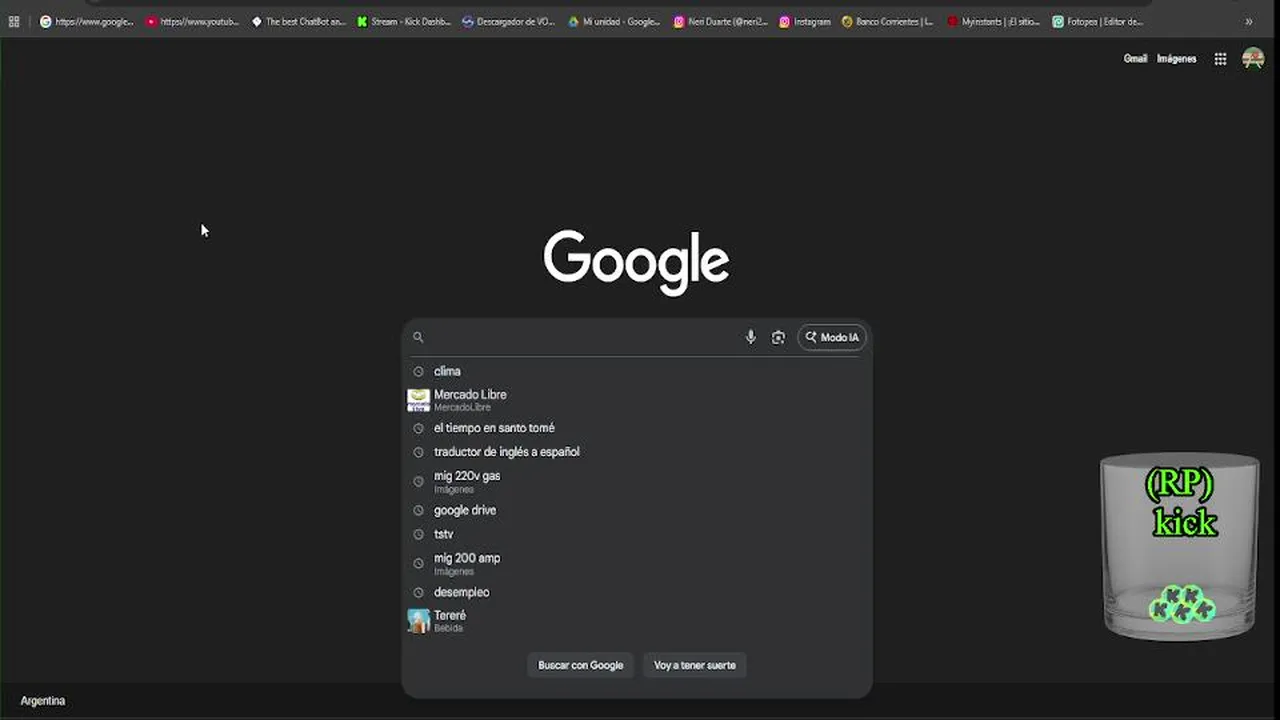Click the history clock icon beside 'desempleo'

coord(418,592)
